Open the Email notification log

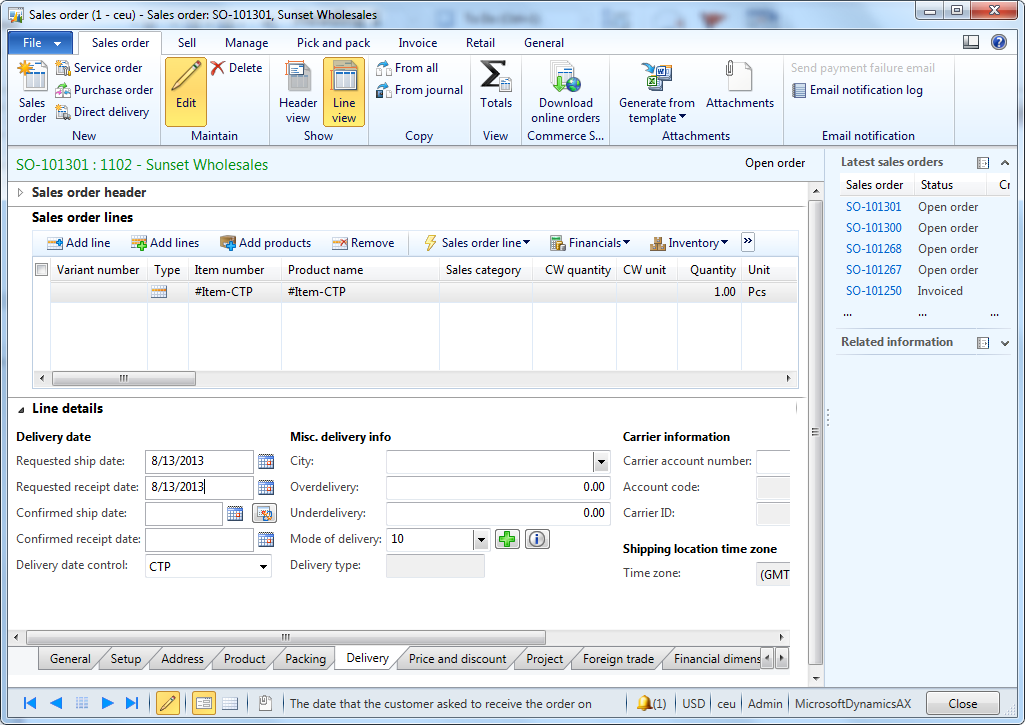(x=857, y=90)
